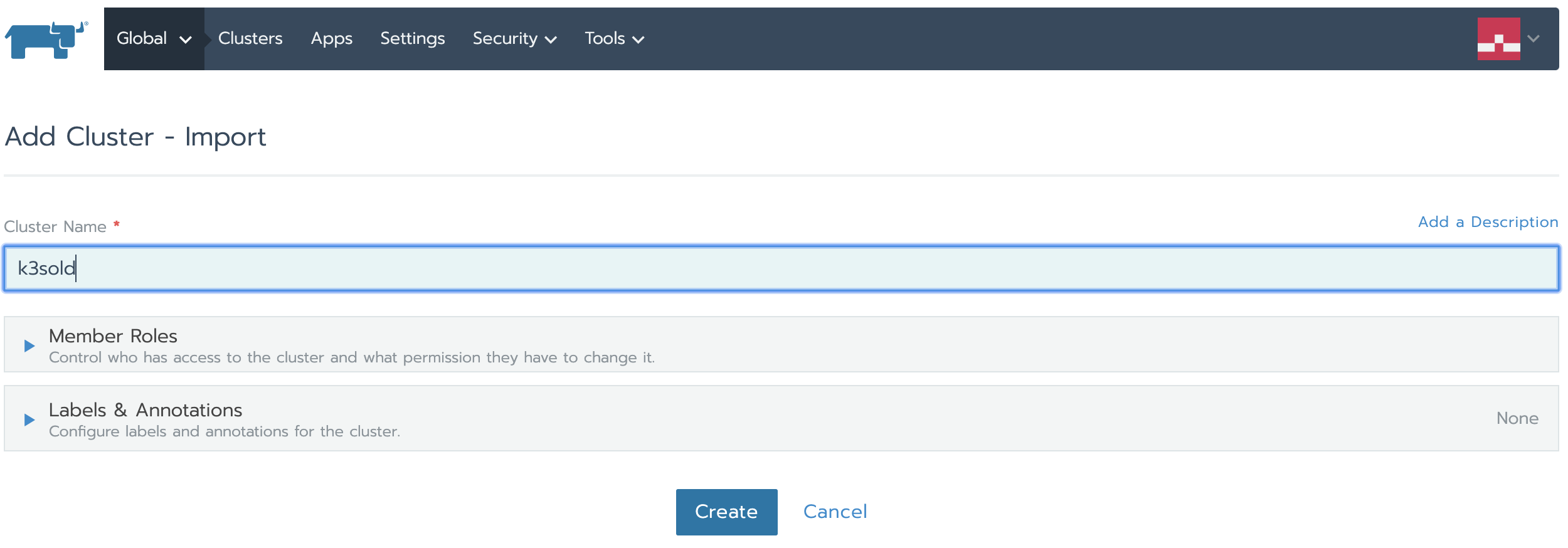
Task: Click the chevron next to Security
Action: point(551,40)
